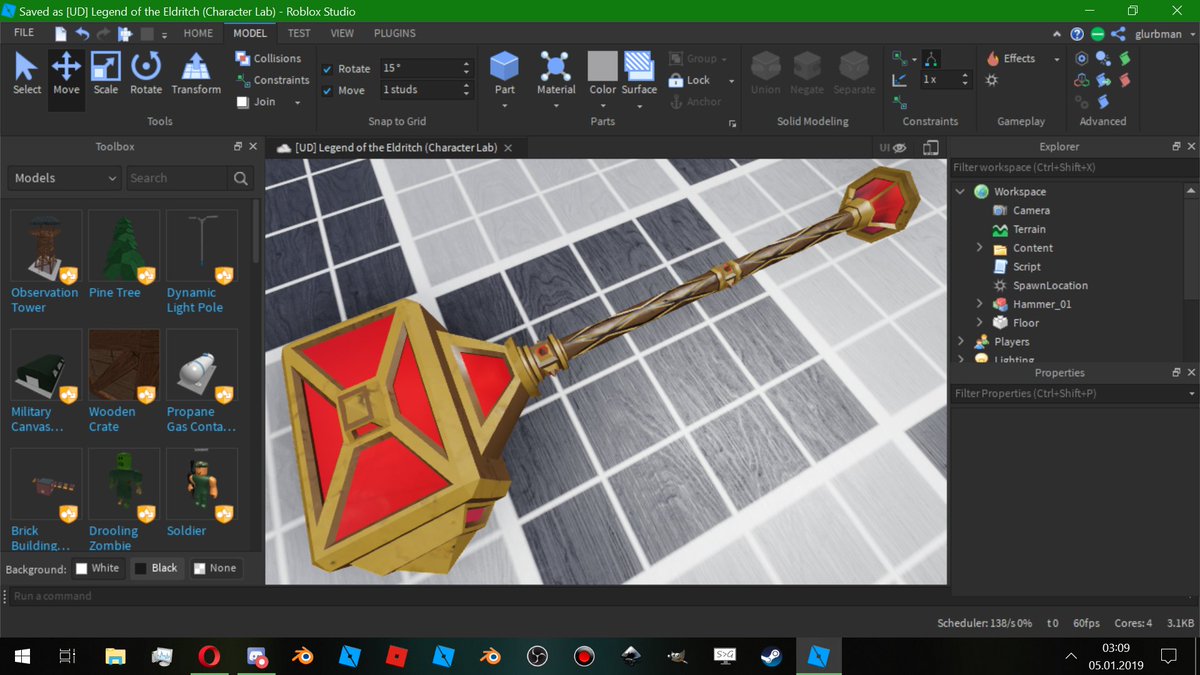Open Steam from the Windows taskbar
Viewport: 1200px width, 675px height.
point(771,656)
